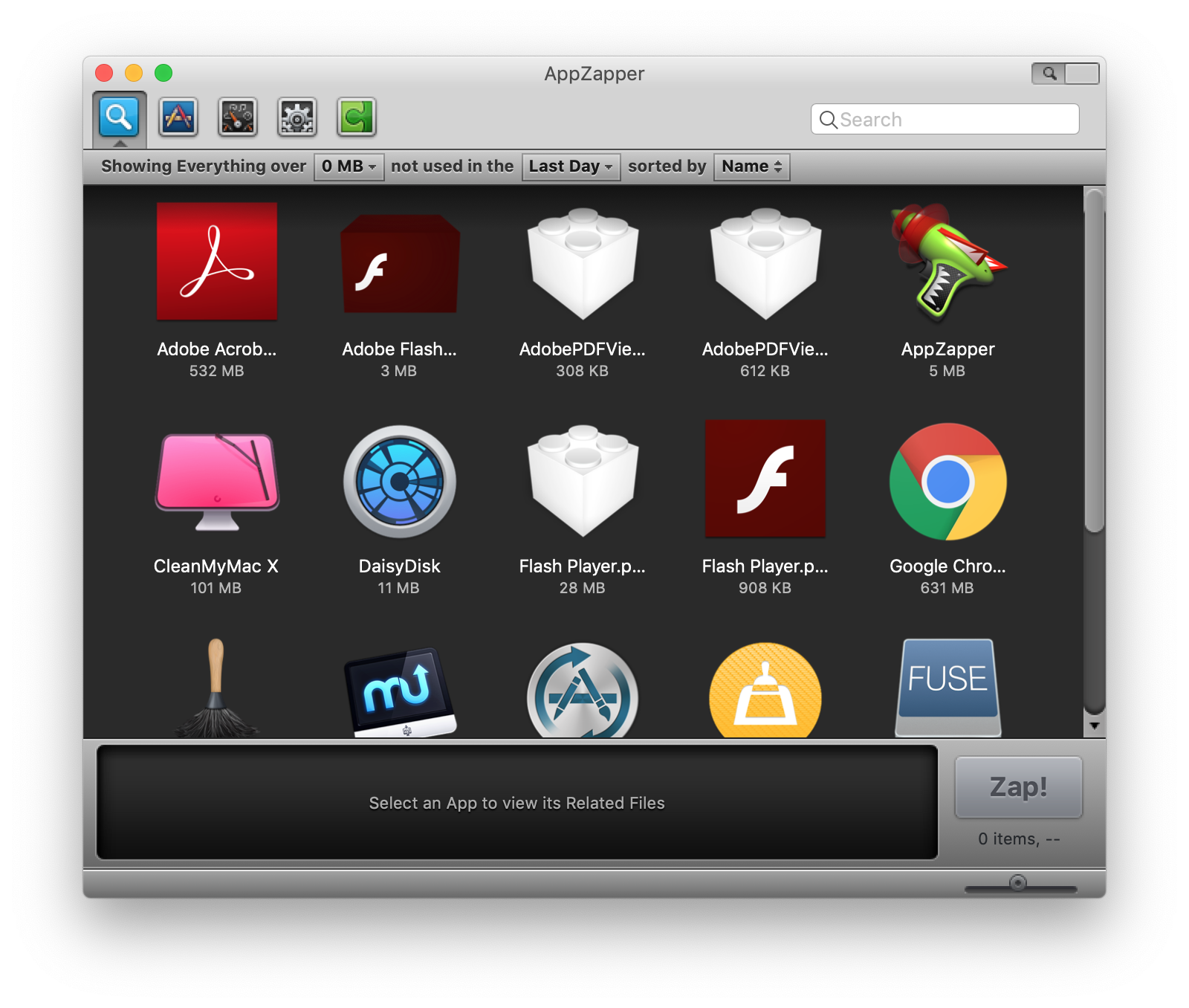Open the 0 MB size filter dropdown
The height and width of the screenshot is (1008, 1189).
coord(349,167)
